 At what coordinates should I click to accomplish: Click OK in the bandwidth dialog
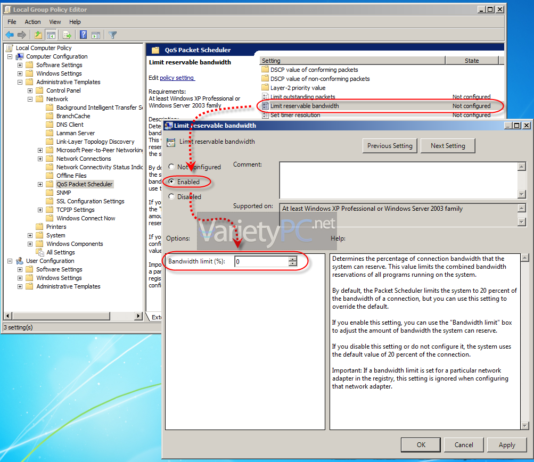[x=421, y=445]
